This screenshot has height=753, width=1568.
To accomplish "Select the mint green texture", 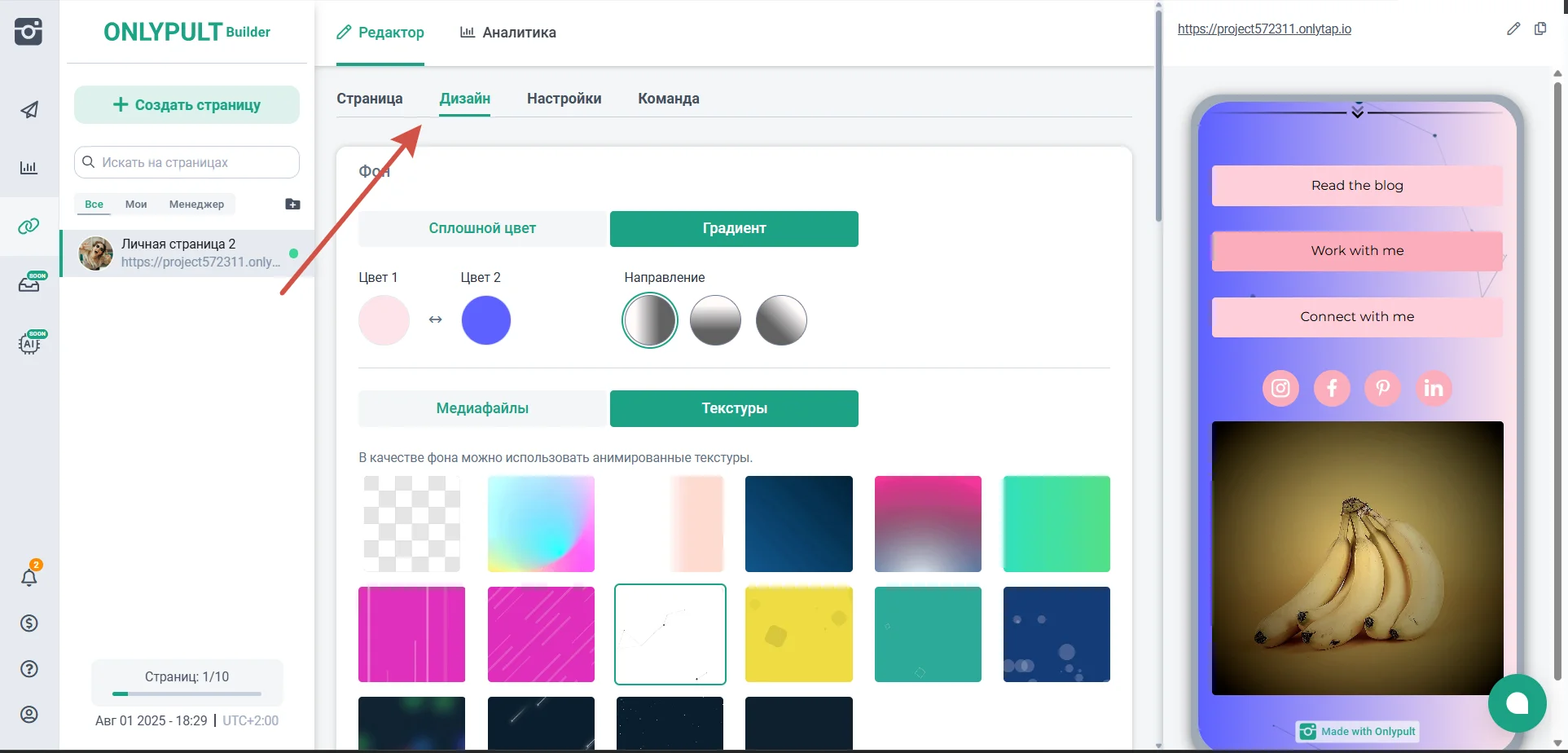I will pyautogui.click(x=1057, y=524).
